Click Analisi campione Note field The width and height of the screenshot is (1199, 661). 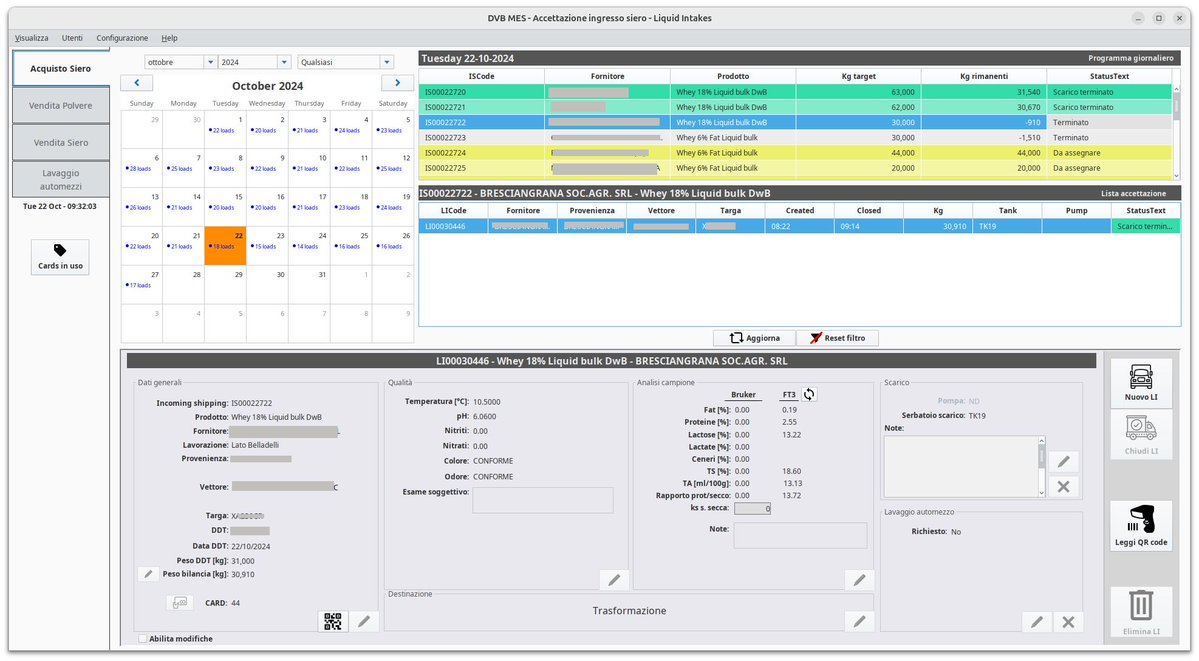point(801,536)
